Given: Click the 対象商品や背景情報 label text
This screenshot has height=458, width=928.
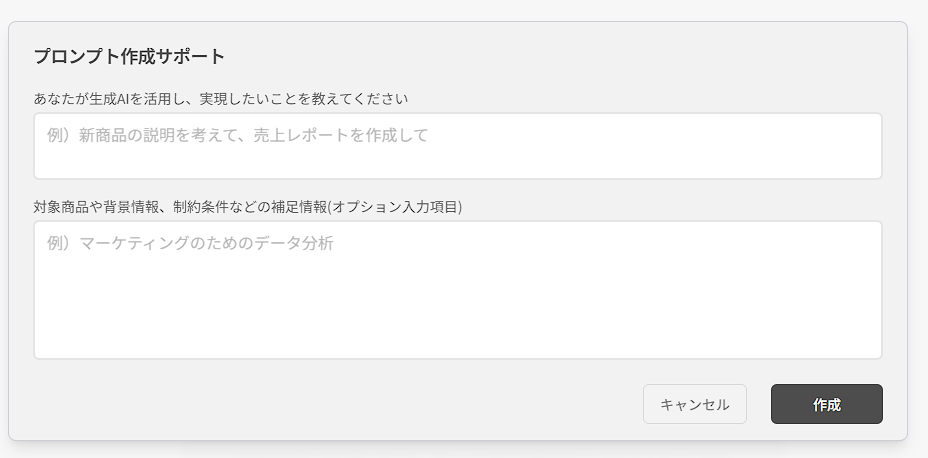Looking at the screenshot, I should 96,207.
